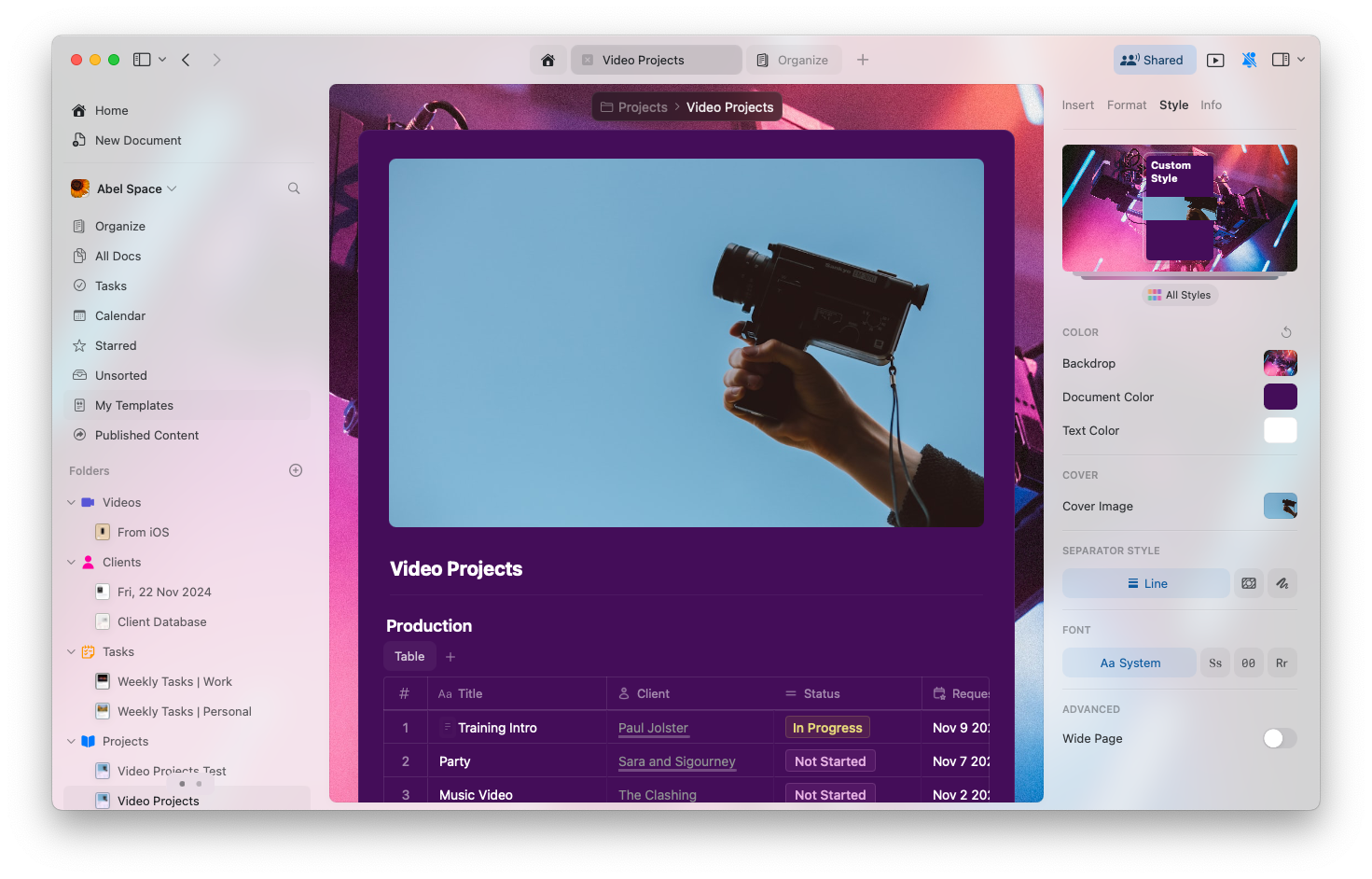Switch to the Format tab
The height and width of the screenshot is (879, 1372).
point(1127,105)
